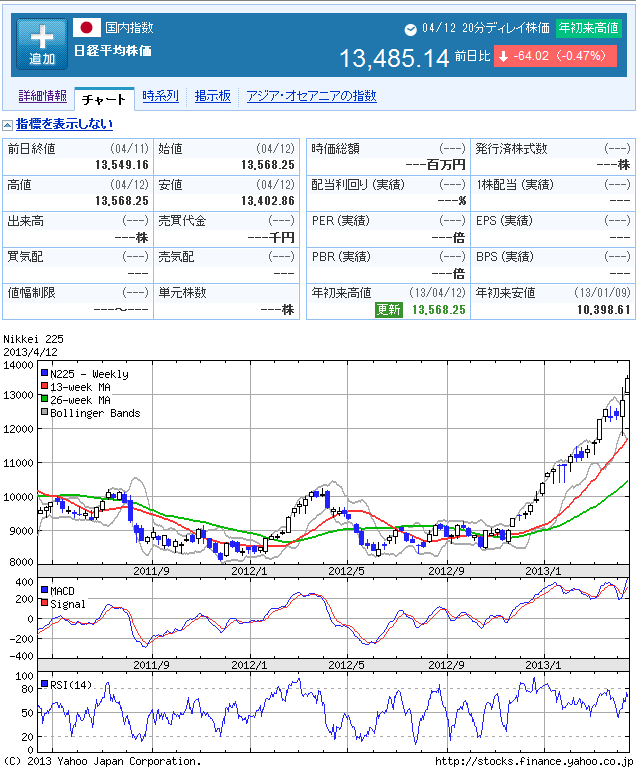Click the blue MACD legend swatch
Screen dimensions: 636x772
coord(44,591)
